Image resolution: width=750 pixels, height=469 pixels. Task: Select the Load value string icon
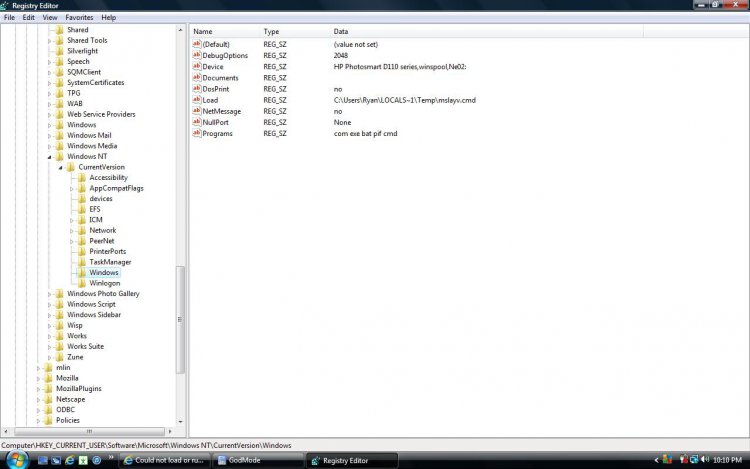tap(197, 99)
